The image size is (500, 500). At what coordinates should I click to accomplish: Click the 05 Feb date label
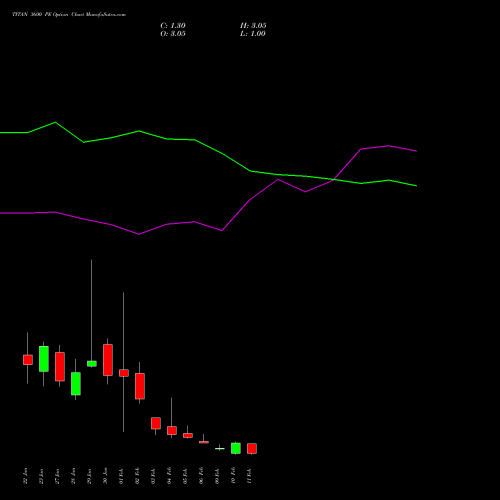tap(186, 476)
